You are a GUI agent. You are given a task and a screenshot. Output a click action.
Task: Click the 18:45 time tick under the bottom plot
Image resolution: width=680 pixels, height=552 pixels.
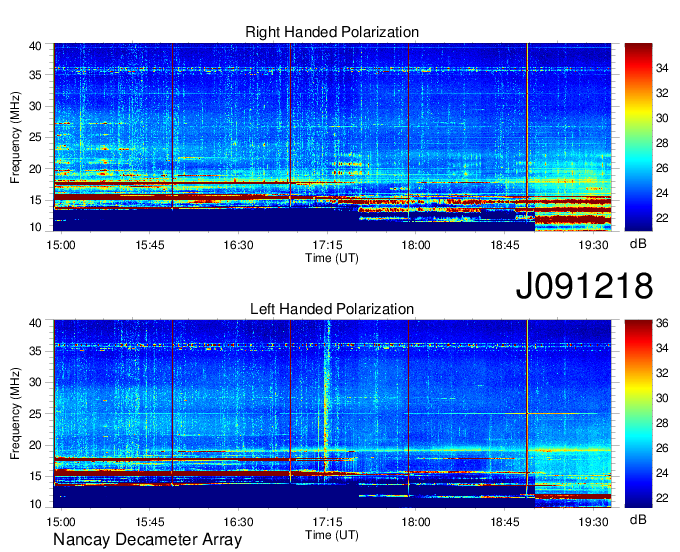(x=505, y=522)
